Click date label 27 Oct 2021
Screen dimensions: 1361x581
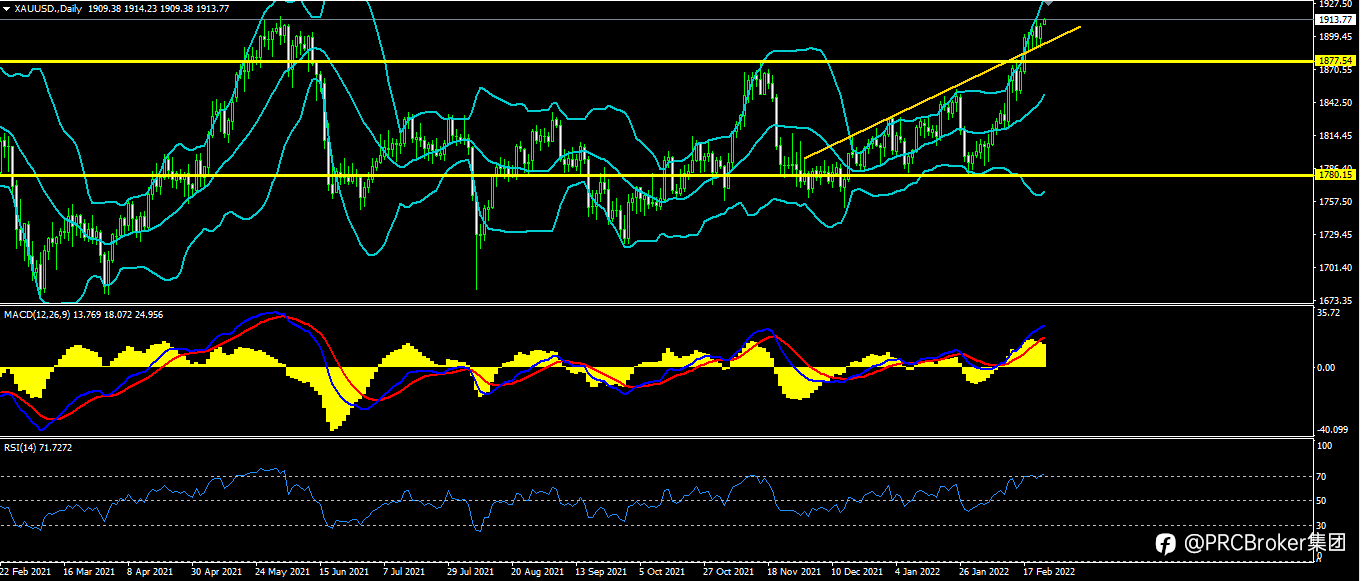[x=729, y=572]
